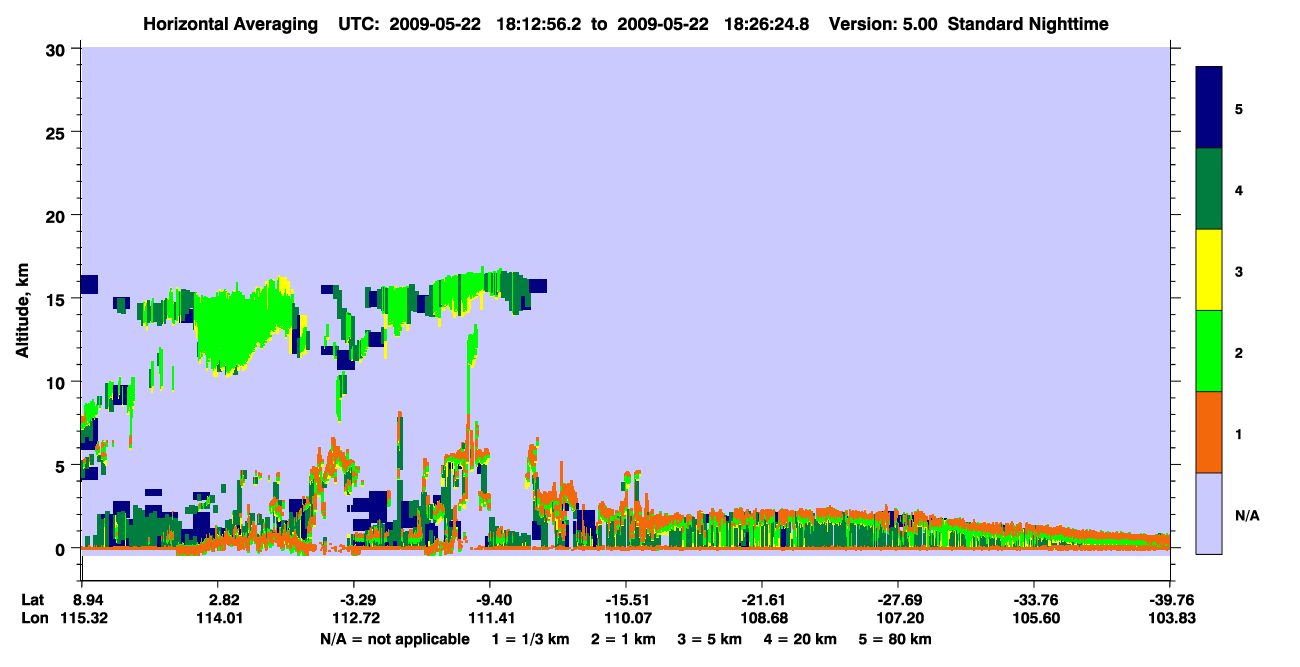Click the 'Lon' axis row label
The image size is (1300, 667).
33,619
